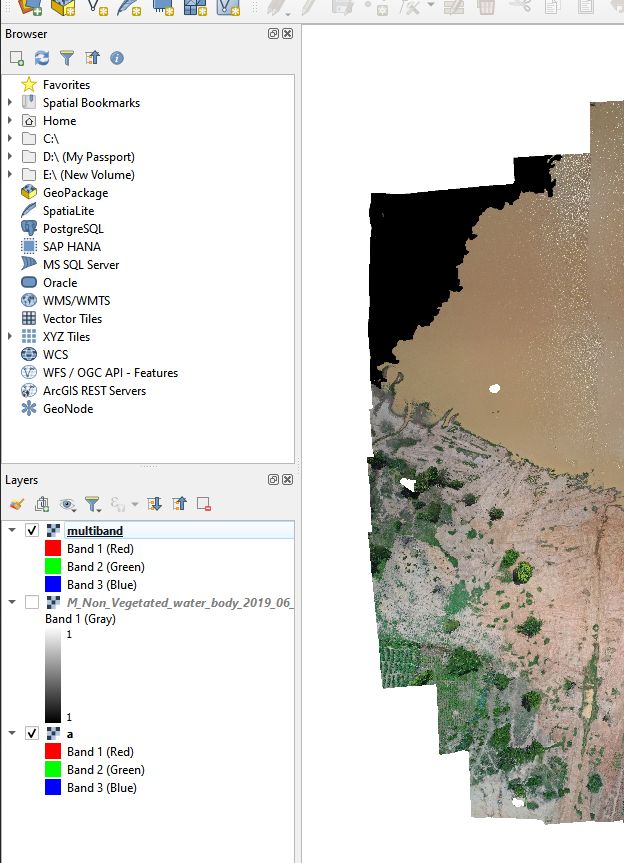Expand the C:\ drive node

[x=10, y=139]
